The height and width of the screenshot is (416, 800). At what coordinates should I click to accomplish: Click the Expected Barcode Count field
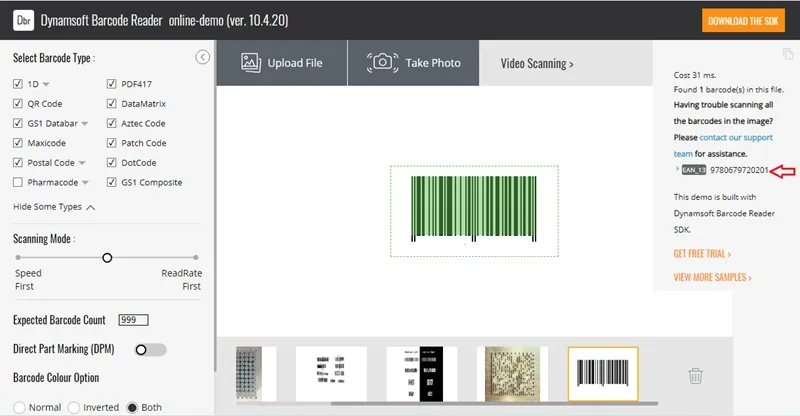(x=133, y=320)
